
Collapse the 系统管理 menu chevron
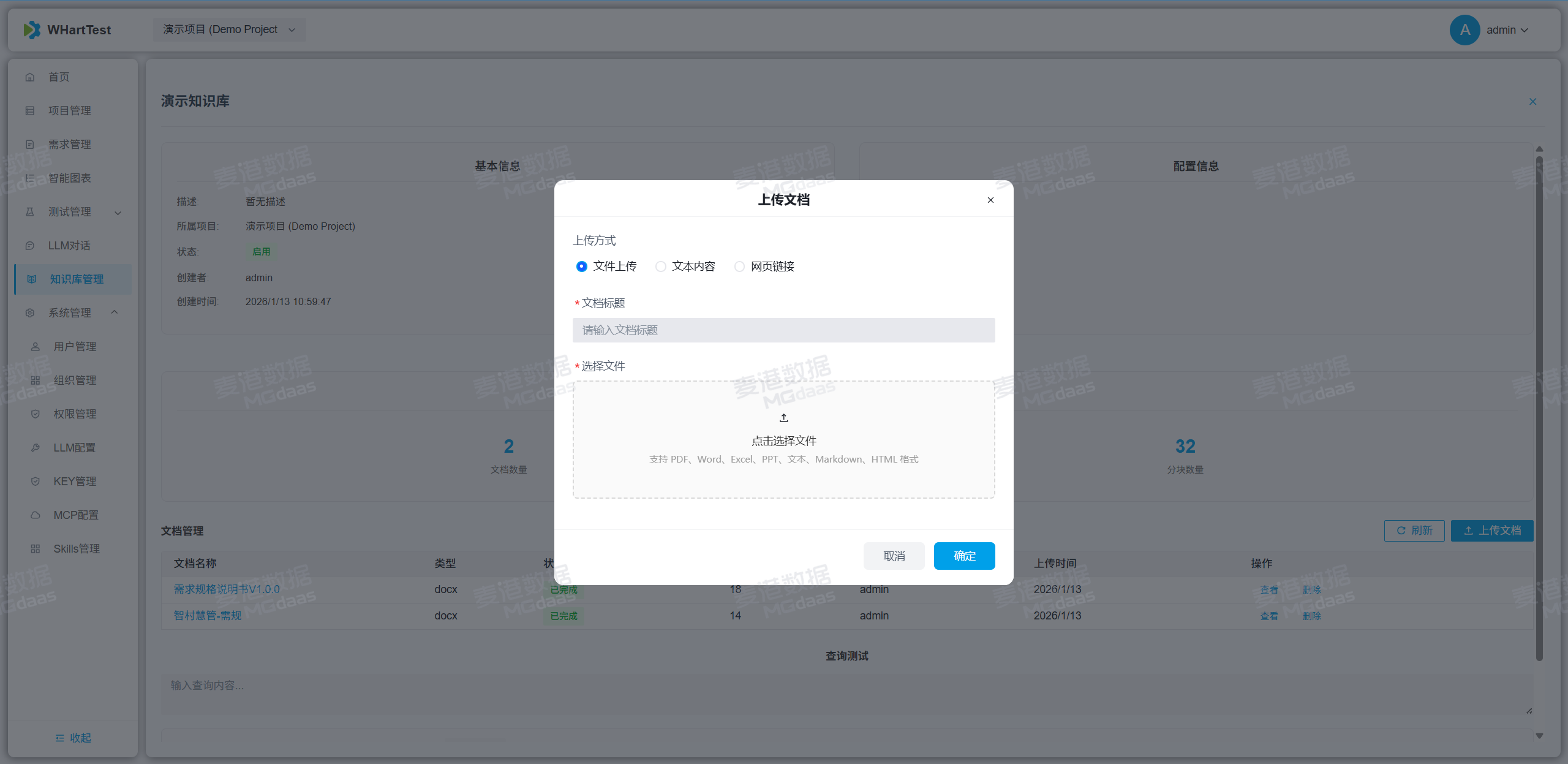115,312
